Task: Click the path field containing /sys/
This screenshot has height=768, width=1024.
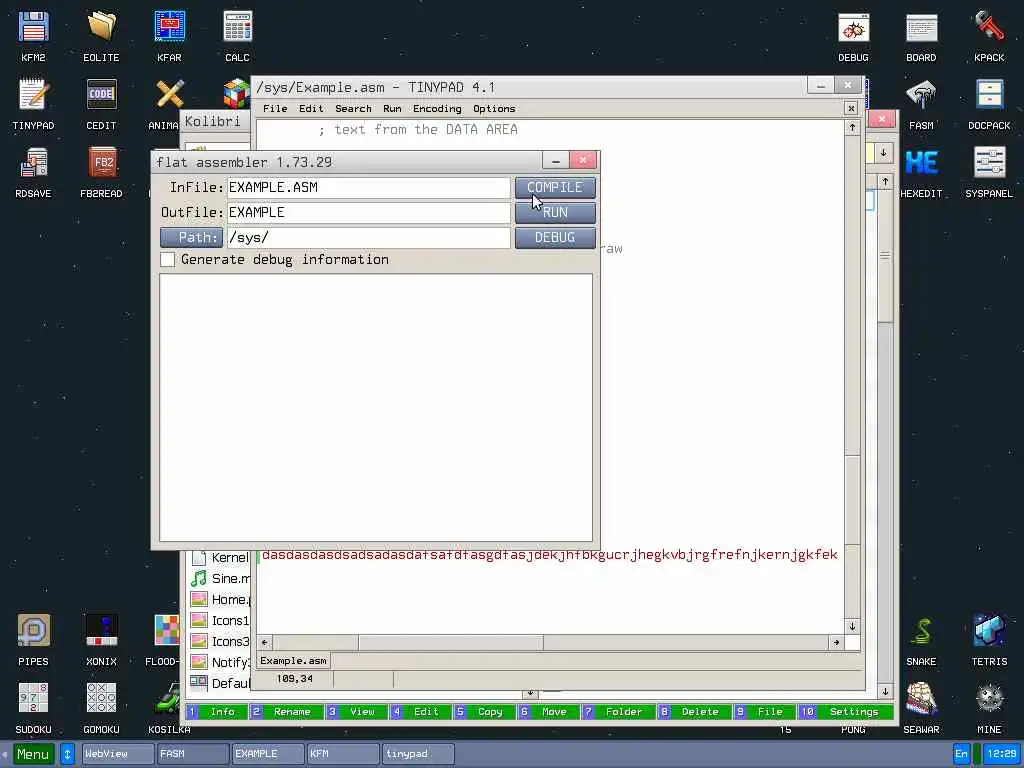Action: (368, 238)
